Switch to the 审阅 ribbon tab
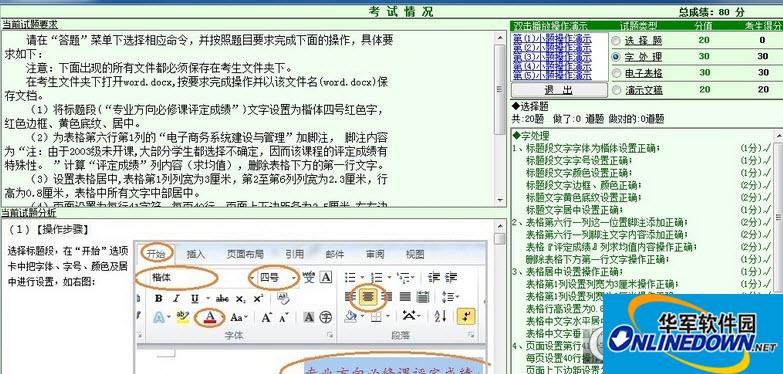 [x=375, y=254]
